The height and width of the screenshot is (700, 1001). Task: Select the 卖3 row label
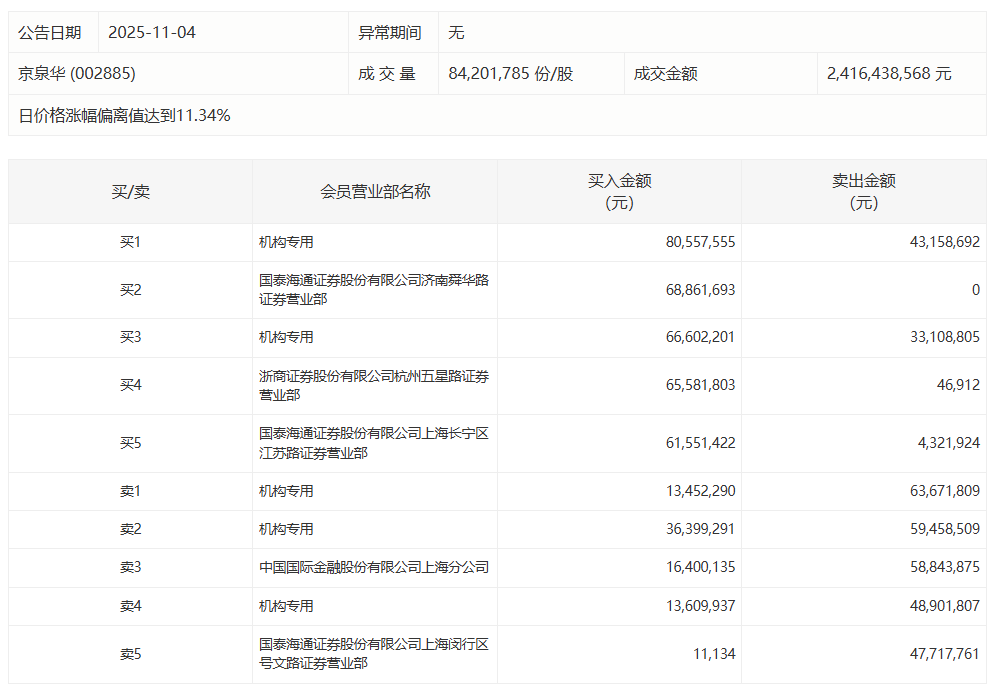(x=130, y=567)
